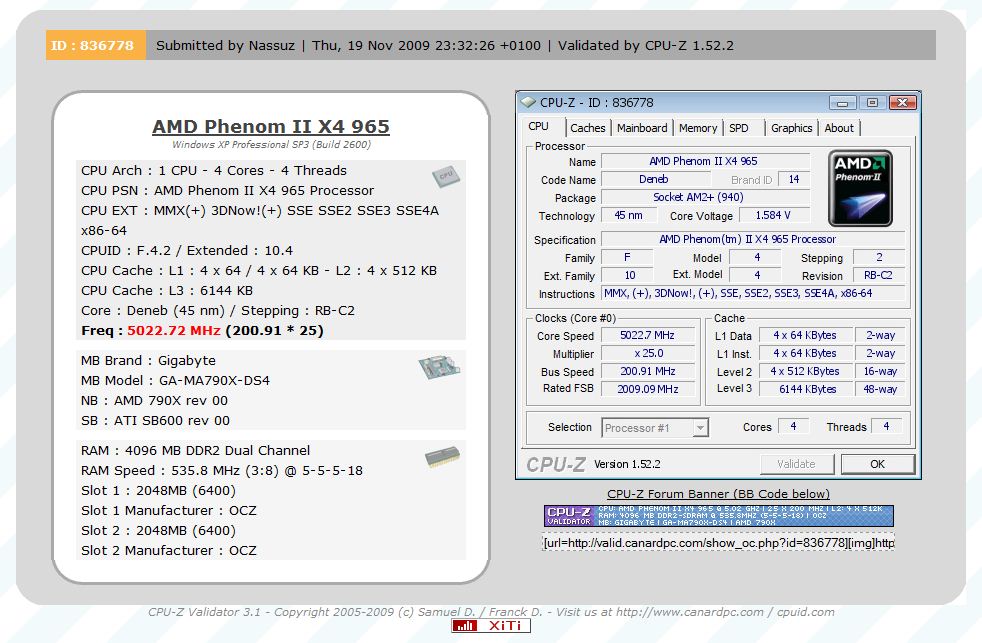Switch to the Graphics tab
Viewport: 982px width, 643px height.
(x=791, y=128)
